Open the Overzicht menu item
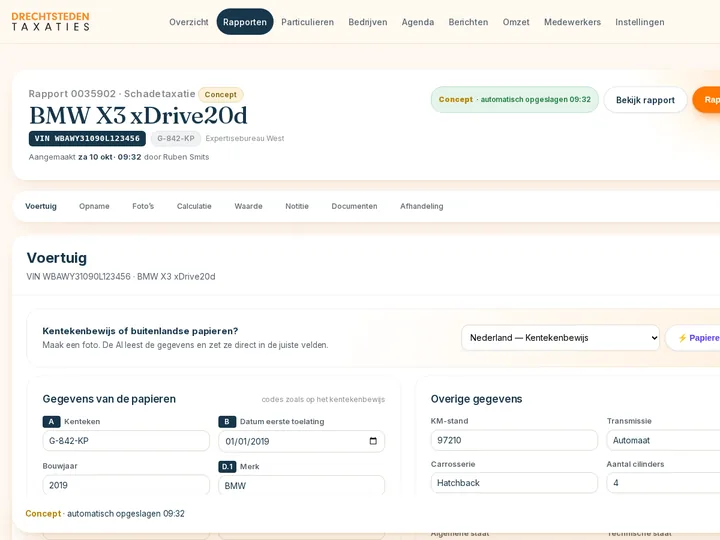The width and height of the screenshot is (720, 540). (189, 22)
